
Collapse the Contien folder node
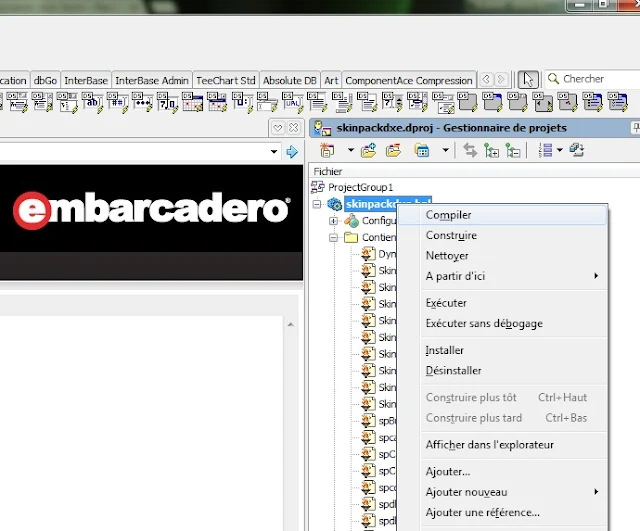[333, 237]
